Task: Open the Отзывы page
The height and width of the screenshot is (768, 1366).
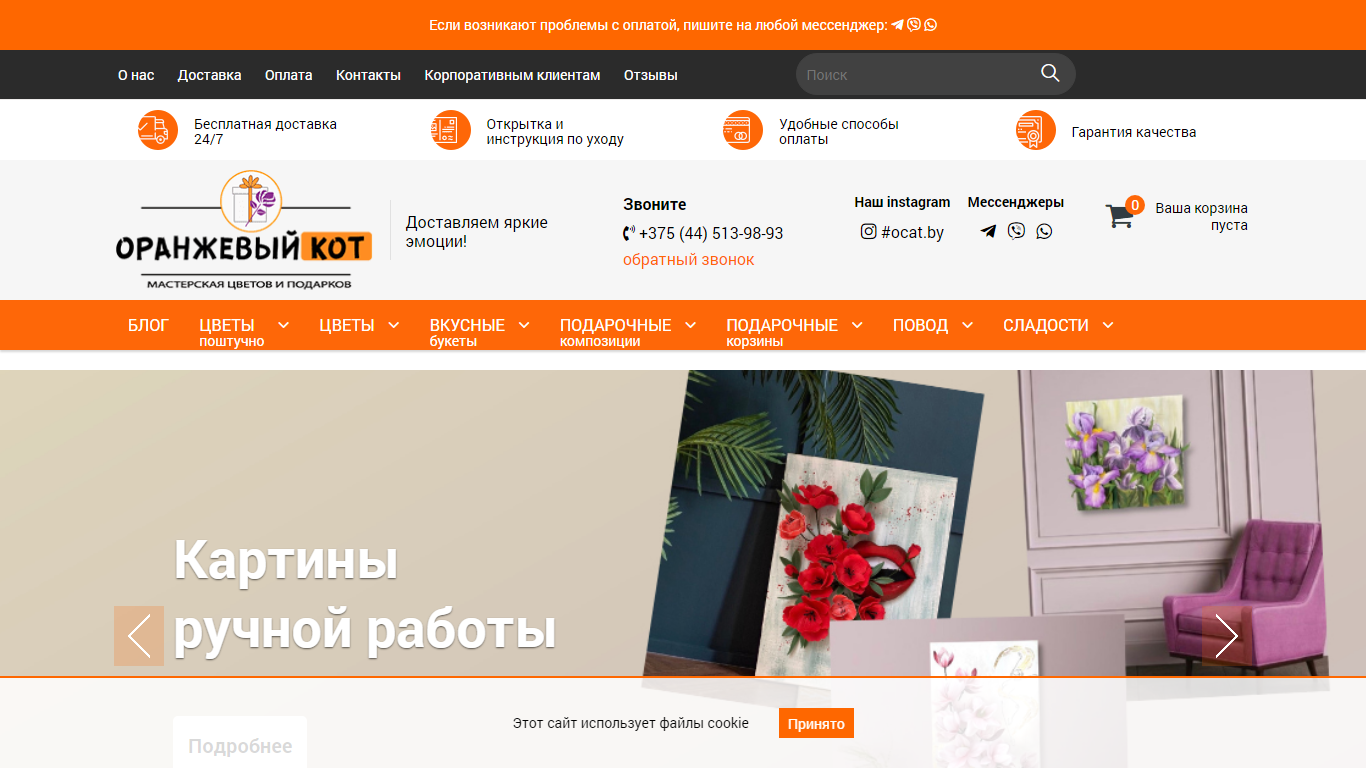Action: [651, 75]
